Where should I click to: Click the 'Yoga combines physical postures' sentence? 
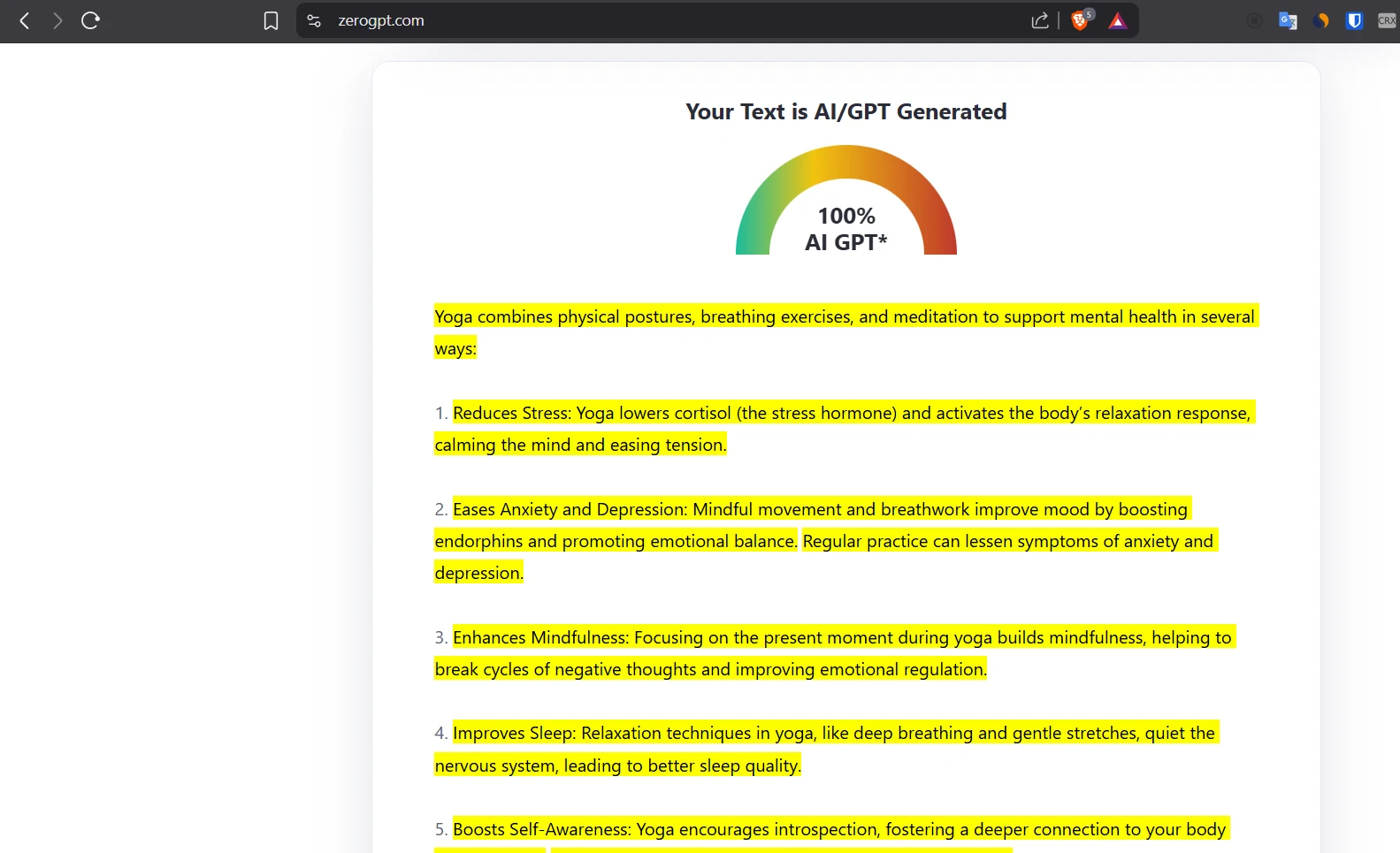(845, 332)
